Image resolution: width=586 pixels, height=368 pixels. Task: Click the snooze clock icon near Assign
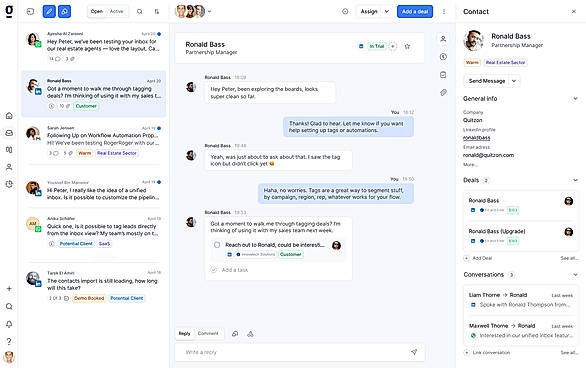click(x=345, y=12)
